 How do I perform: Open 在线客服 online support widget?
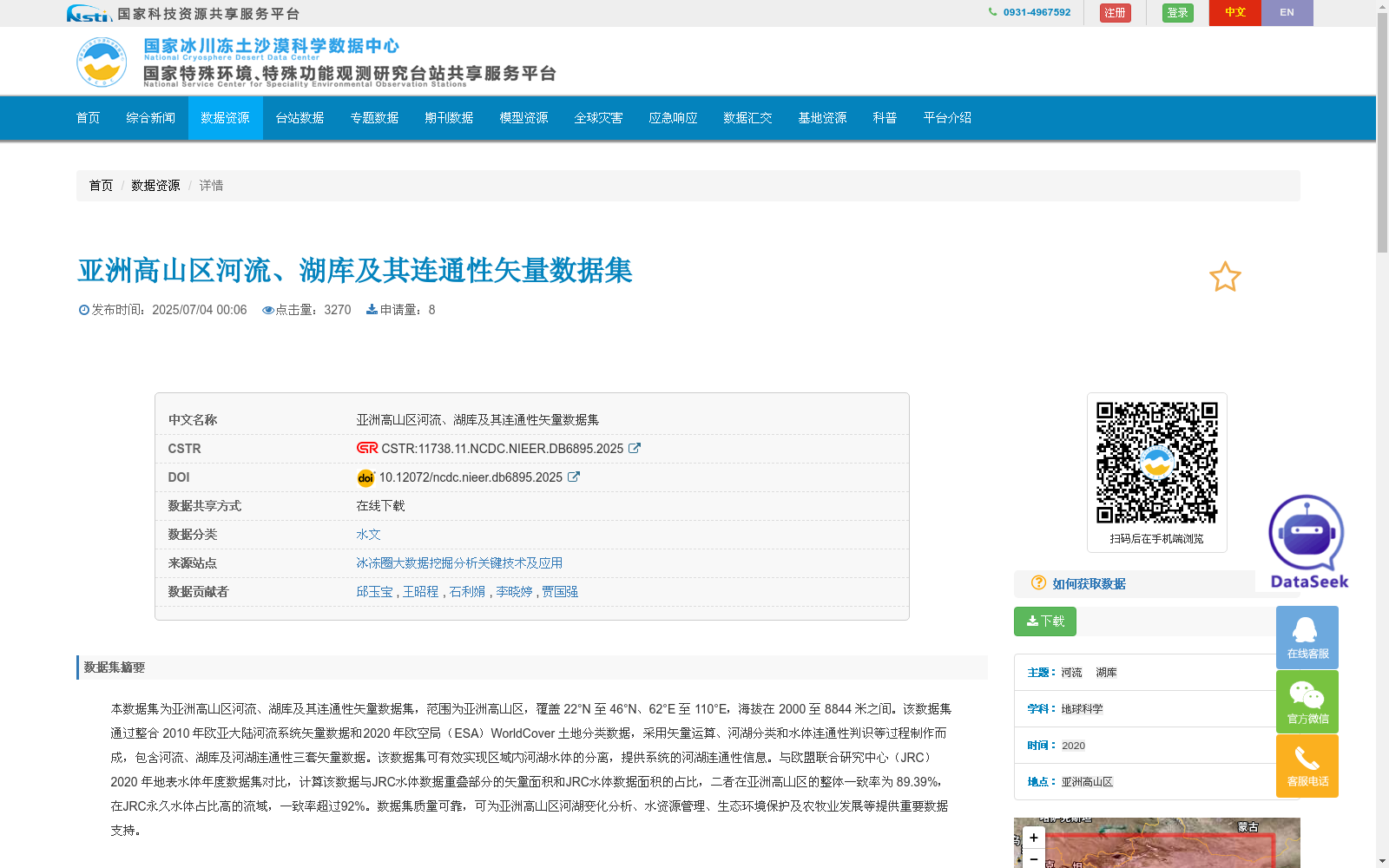pos(1307,637)
